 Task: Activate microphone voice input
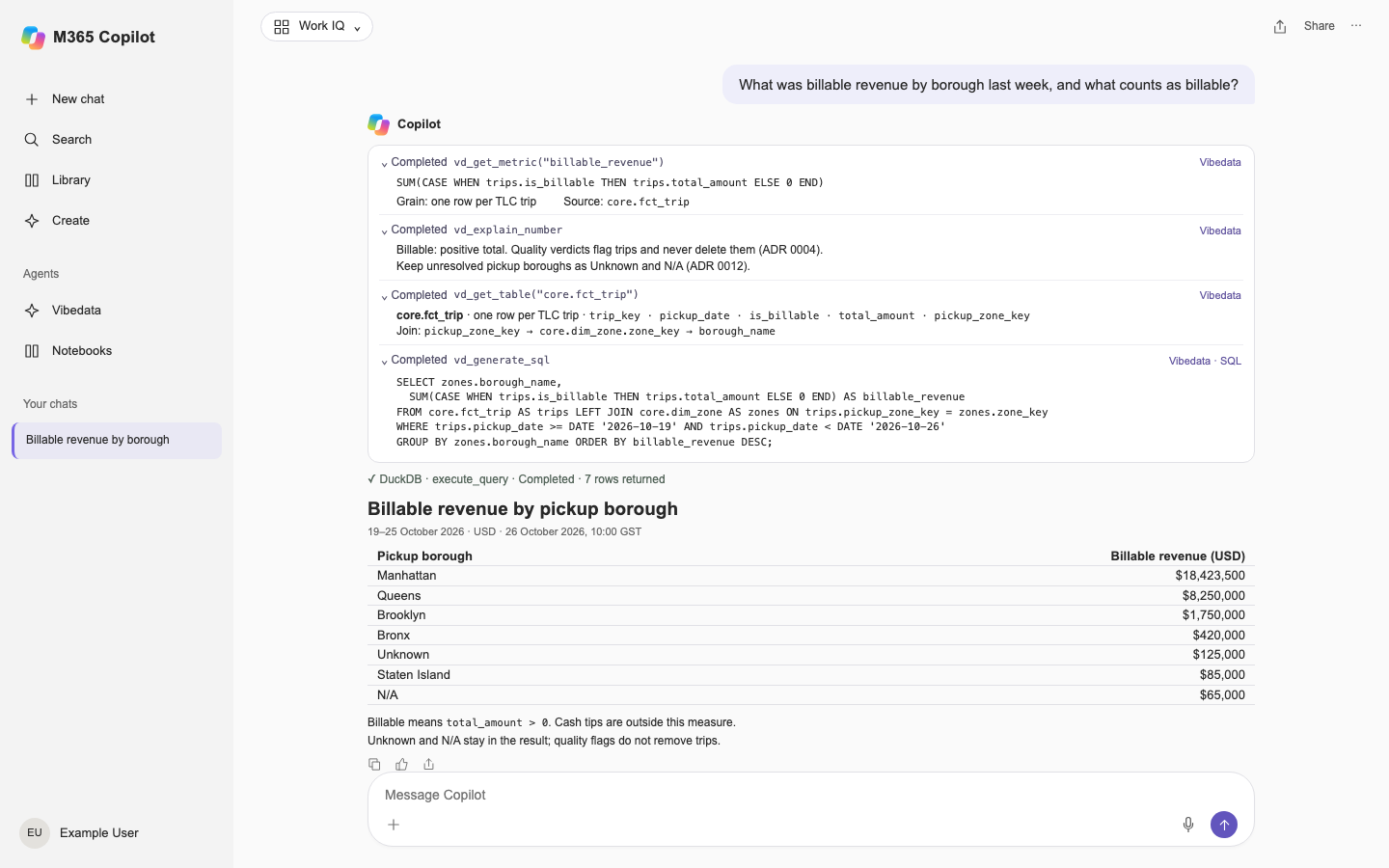[x=1188, y=825]
